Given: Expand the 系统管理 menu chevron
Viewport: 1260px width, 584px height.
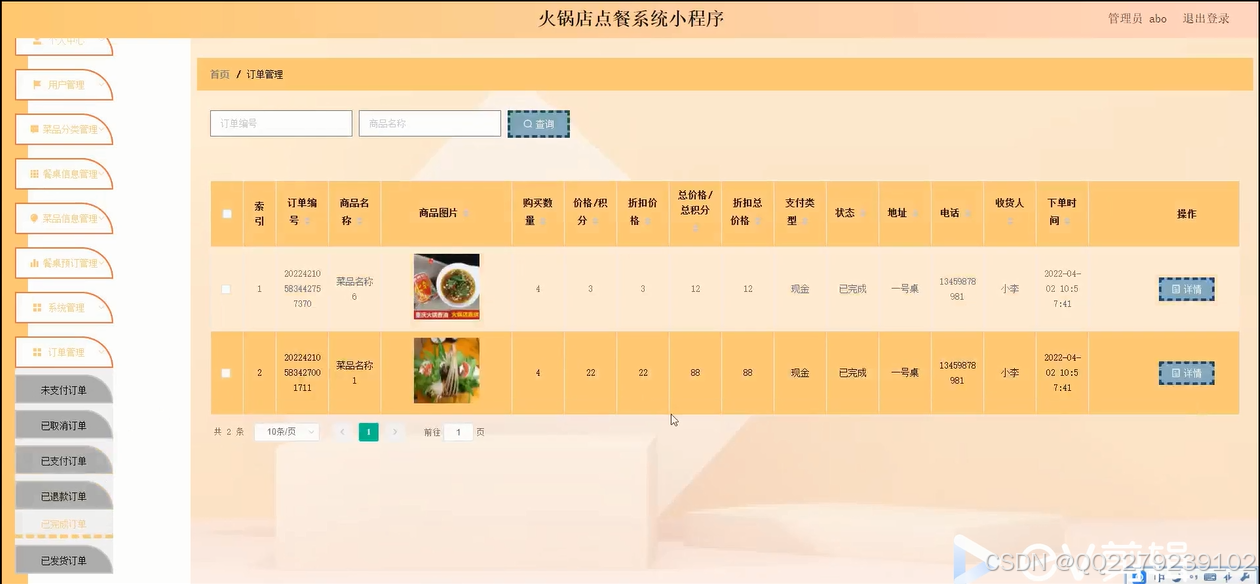Looking at the screenshot, I should tap(101, 308).
